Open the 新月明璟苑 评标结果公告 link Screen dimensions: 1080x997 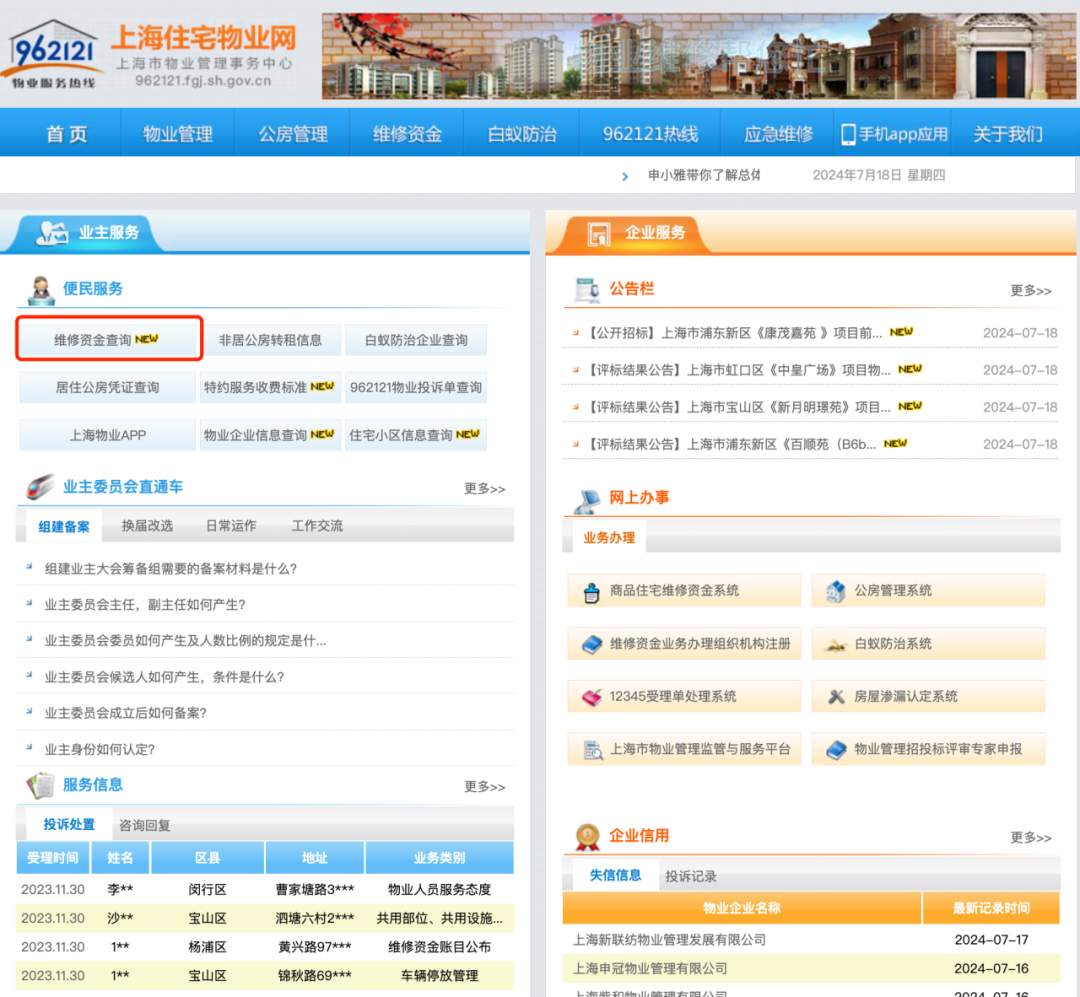pyautogui.click(x=738, y=408)
